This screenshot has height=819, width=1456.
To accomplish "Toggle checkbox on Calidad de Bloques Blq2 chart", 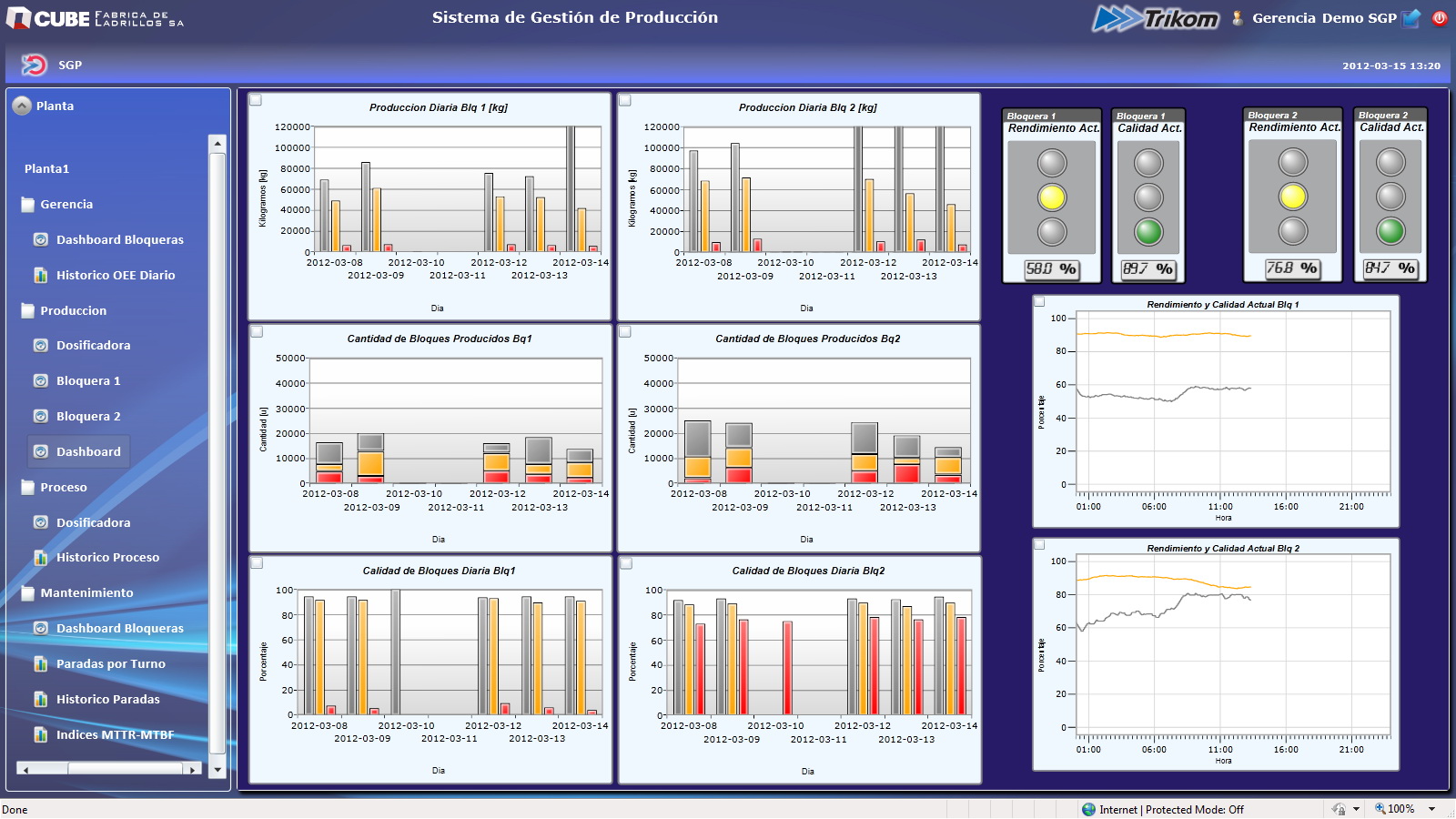I will tap(626, 563).
